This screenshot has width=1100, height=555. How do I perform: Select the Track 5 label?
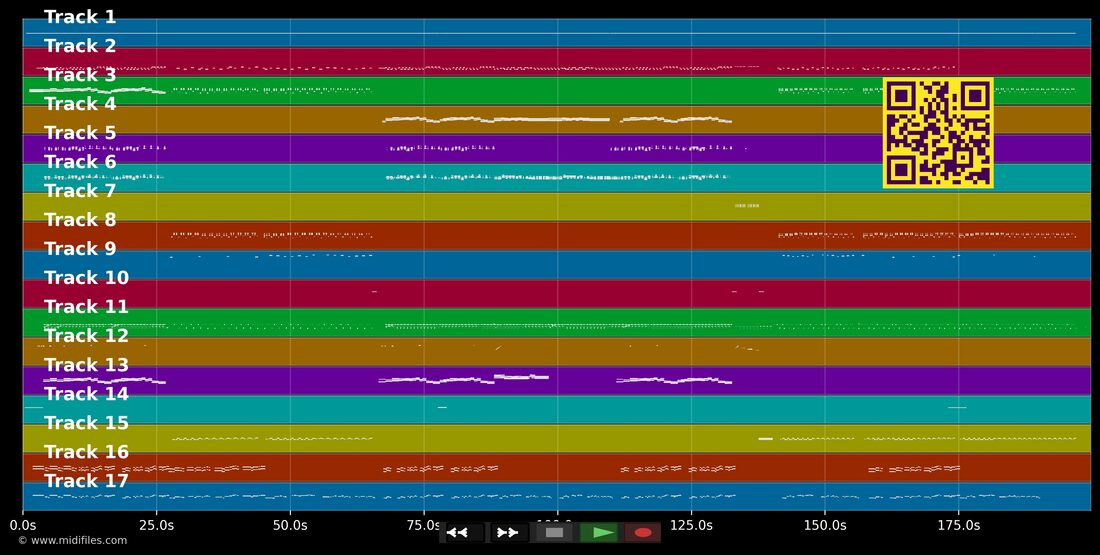80,133
